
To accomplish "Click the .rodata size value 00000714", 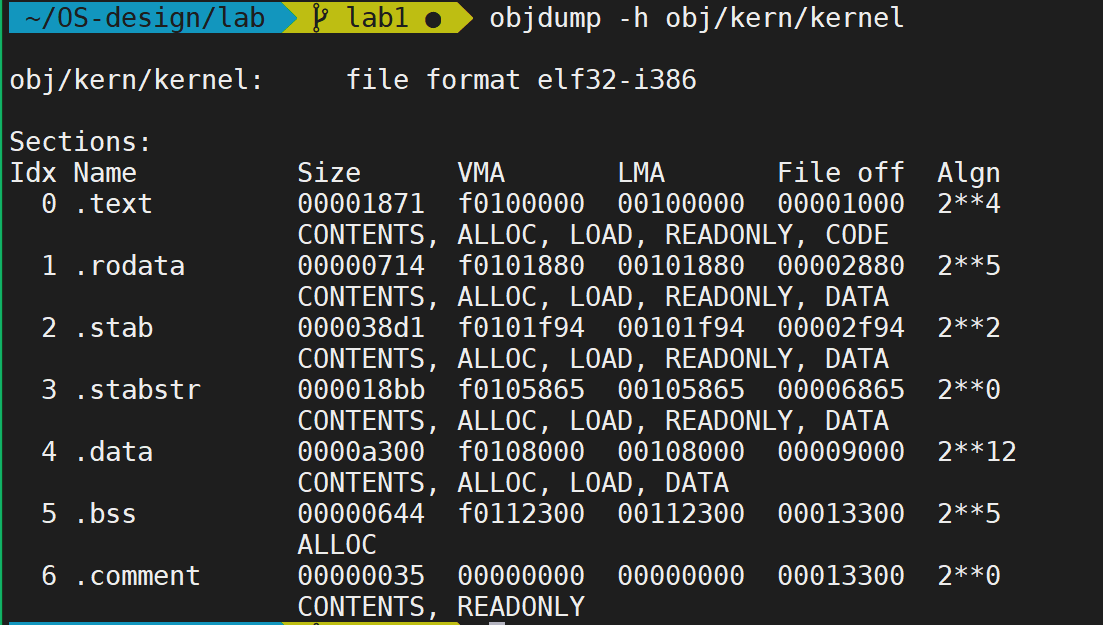I will coord(361,265).
